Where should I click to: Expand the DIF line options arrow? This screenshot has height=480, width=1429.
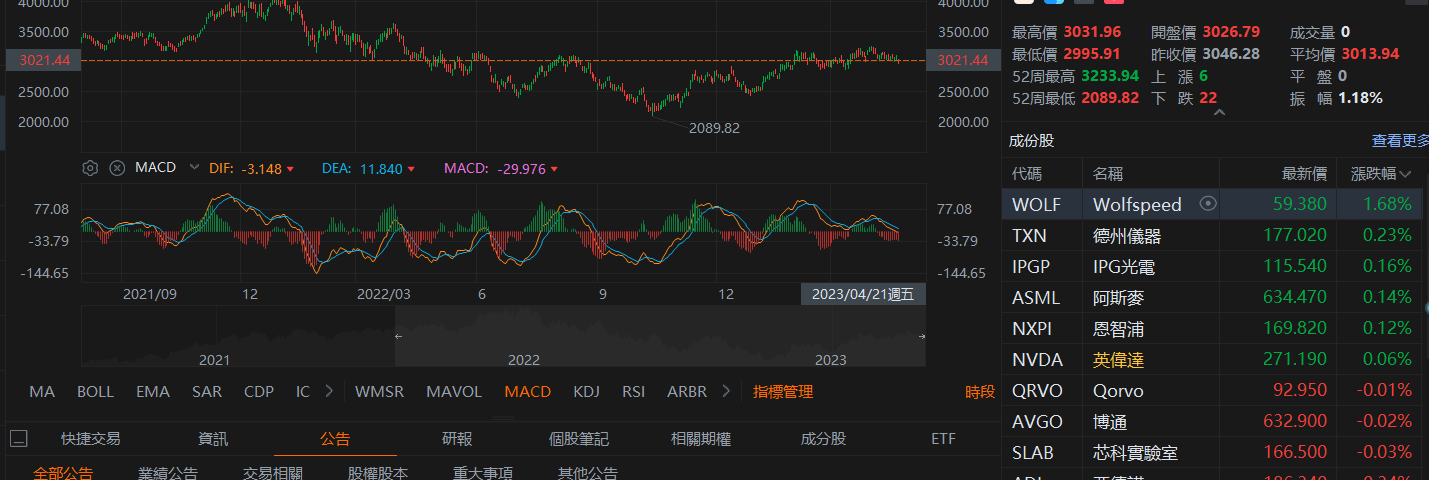point(291,169)
